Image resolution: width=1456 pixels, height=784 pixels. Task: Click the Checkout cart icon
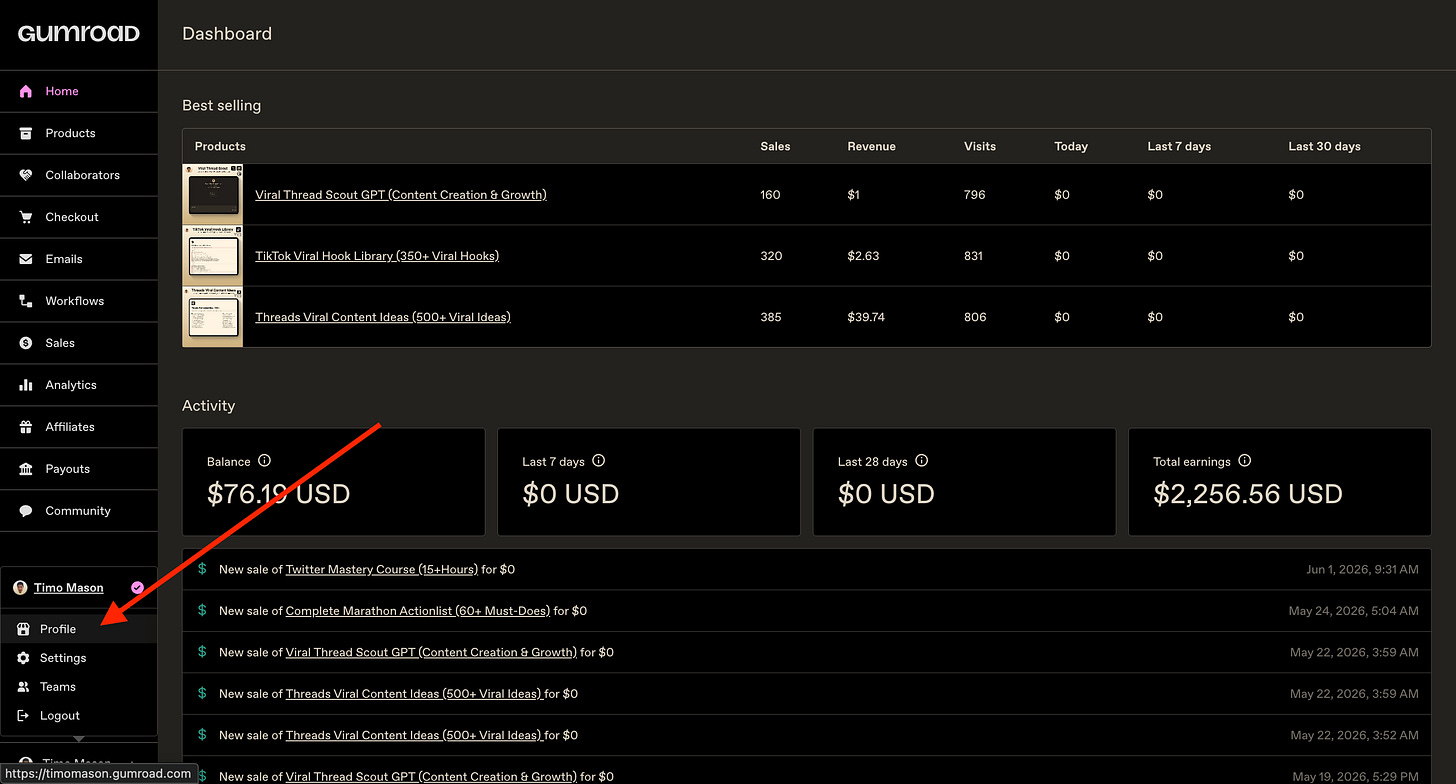tap(26, 217)
